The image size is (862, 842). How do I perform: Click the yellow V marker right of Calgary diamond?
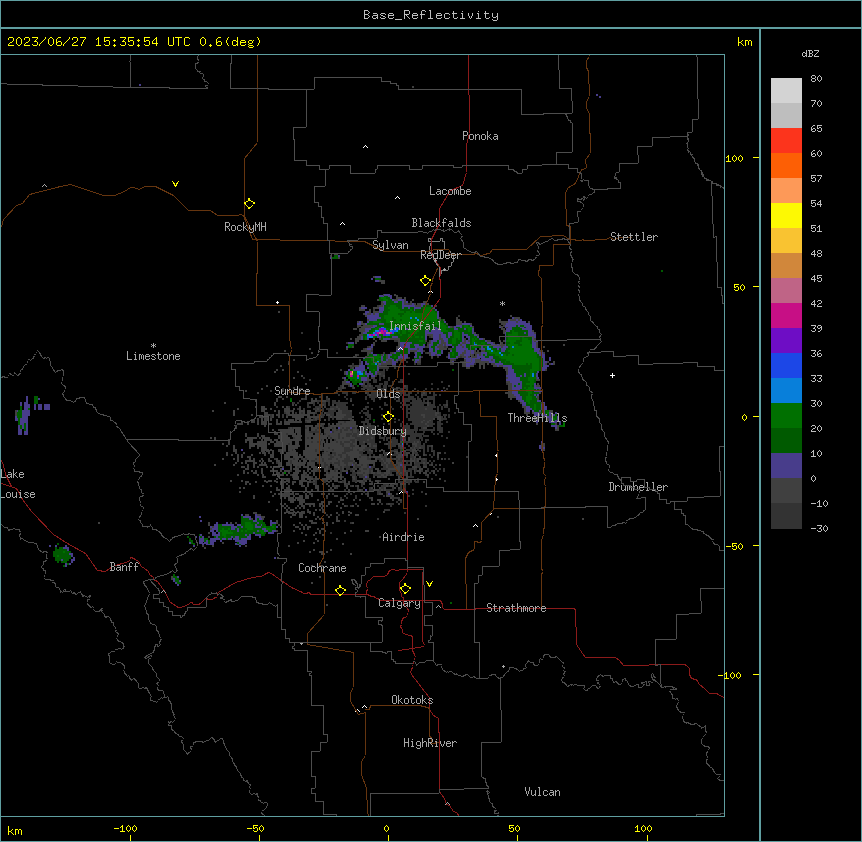429,584
